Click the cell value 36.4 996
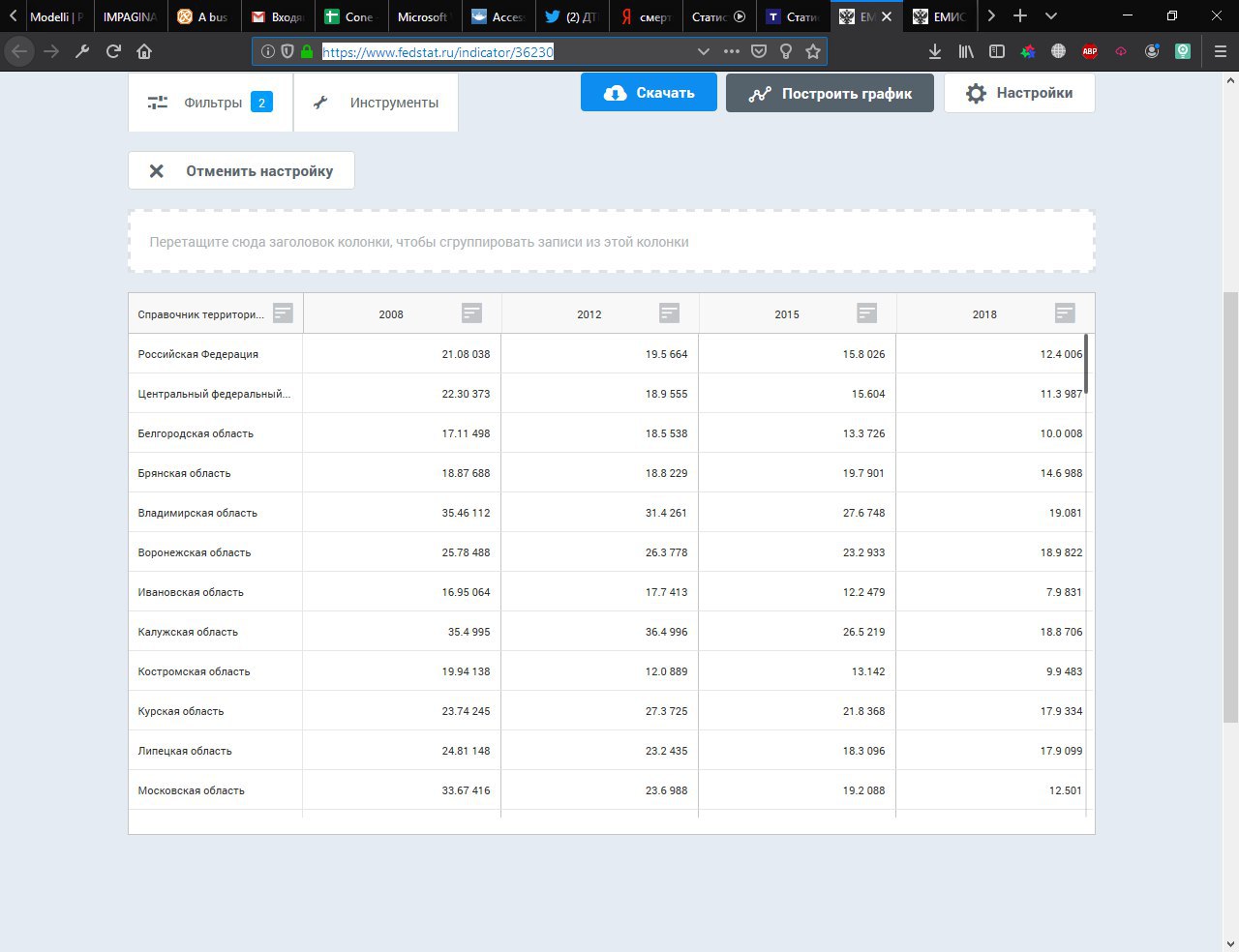The height and width of the screenshot is (952, 1239). (666, 632)
